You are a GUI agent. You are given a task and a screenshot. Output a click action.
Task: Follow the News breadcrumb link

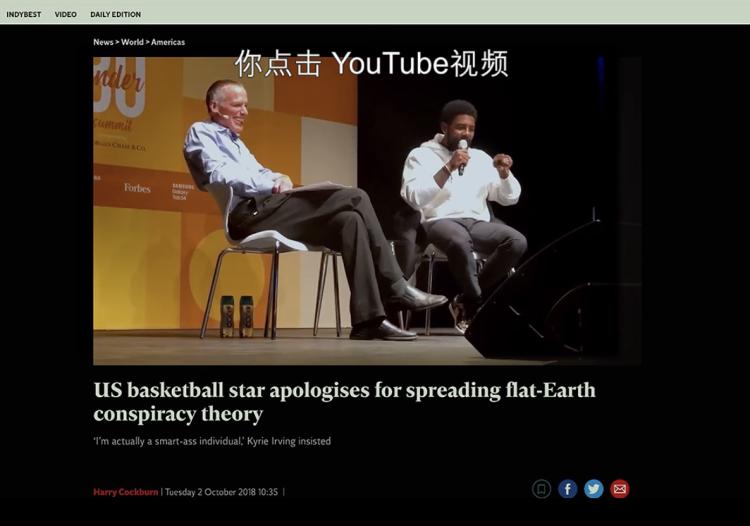tap(103, 42)
